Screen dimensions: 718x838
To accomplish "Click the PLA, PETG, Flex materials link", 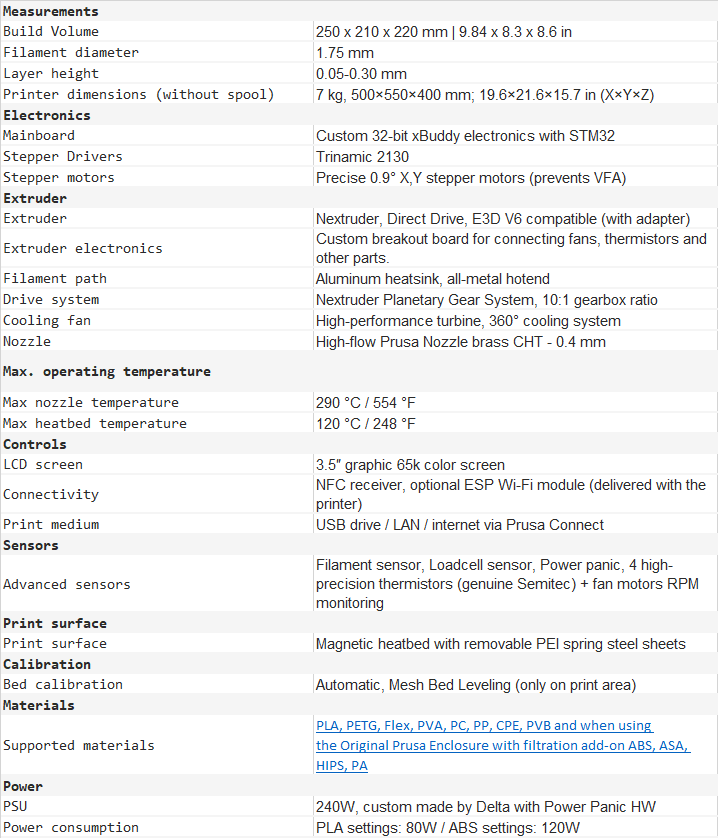I will point(483,725).
